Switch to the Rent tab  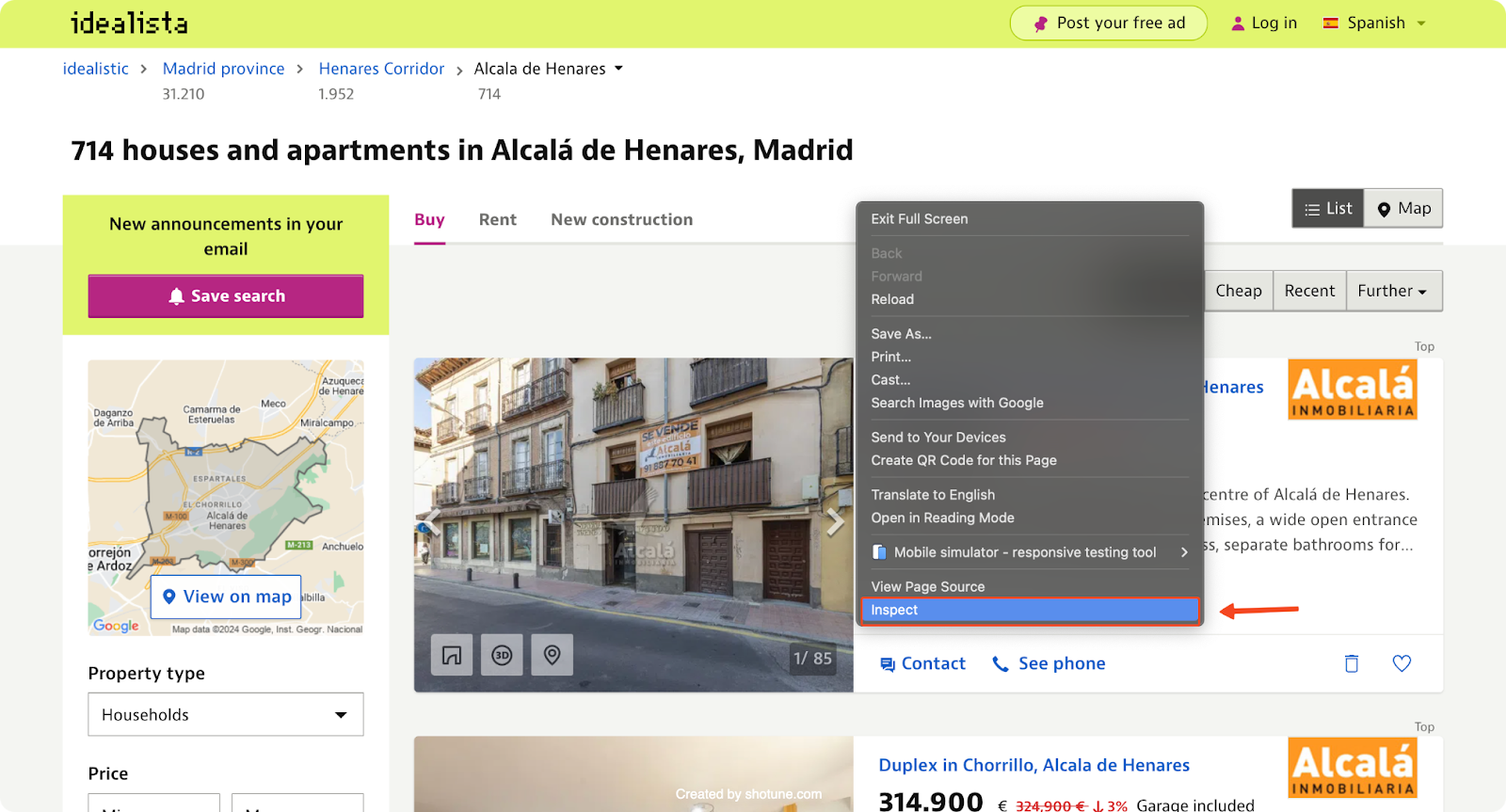point(498,219)
